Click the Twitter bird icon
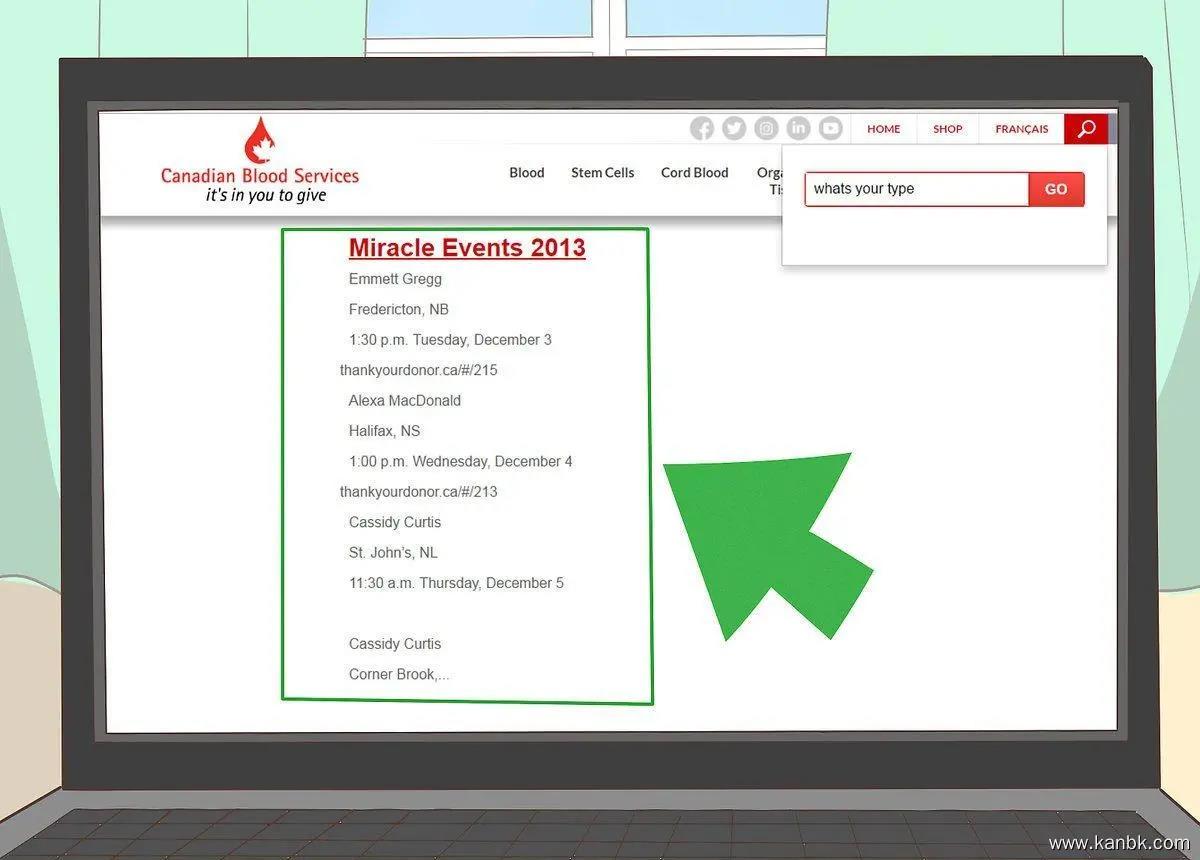The width and height of the screenshot is (1200, 860). tap(734, 129)
